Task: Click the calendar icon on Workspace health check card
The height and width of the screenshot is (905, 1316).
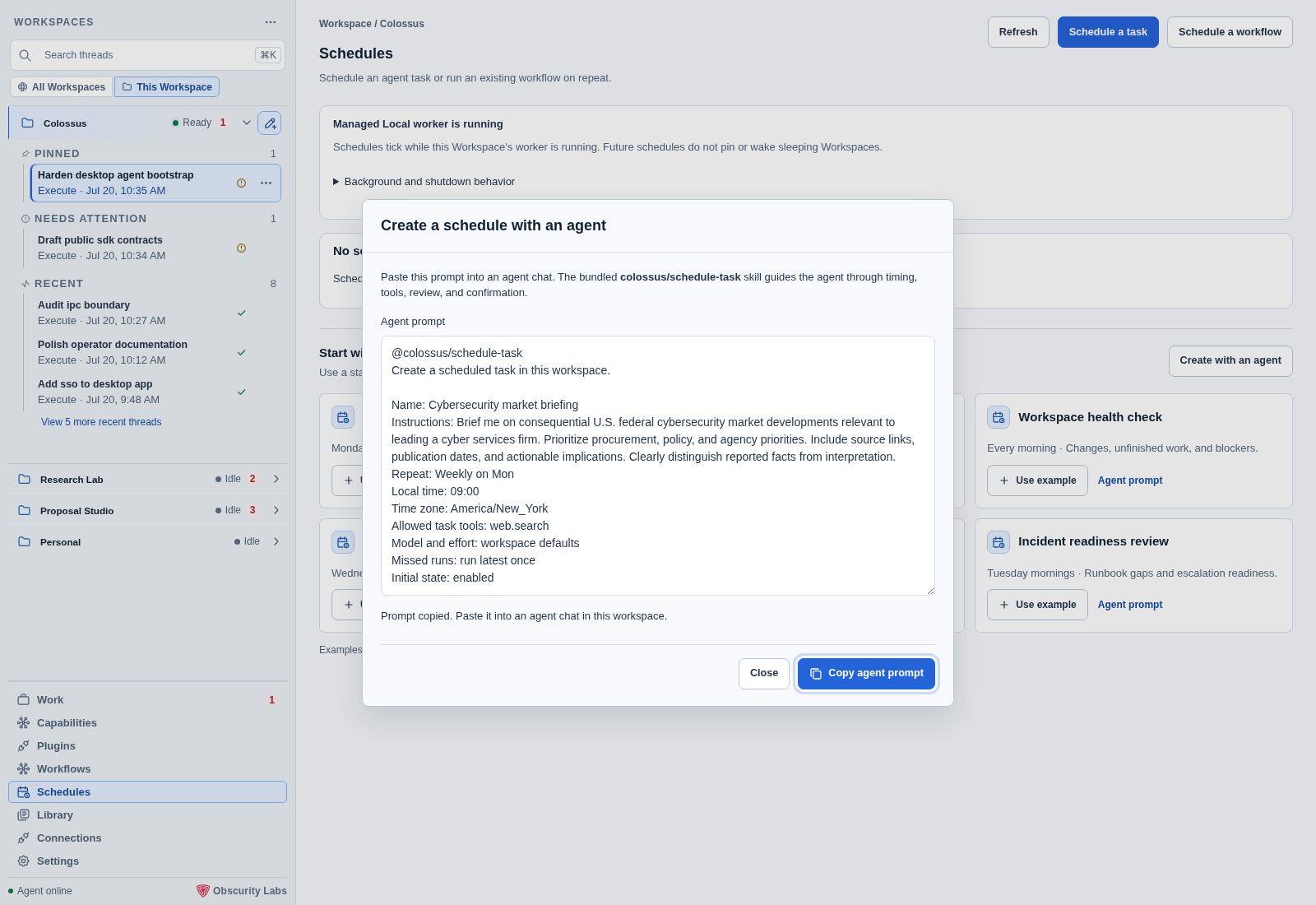Action: tap(999, 417)
